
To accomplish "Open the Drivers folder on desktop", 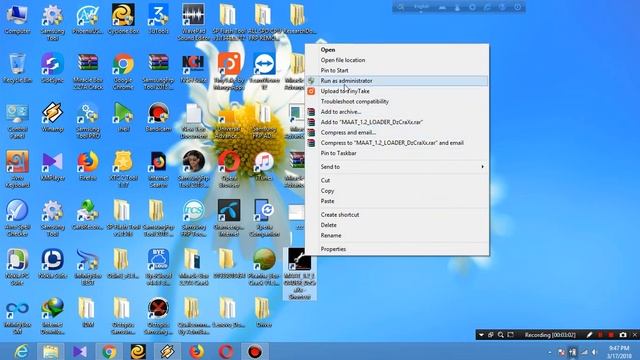I will tap(264, 313).
